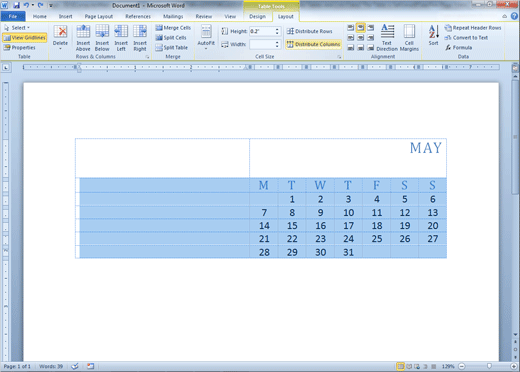Click Convert to Text
The width and height of the screenshot is (520, 372).
click(466, 38)
